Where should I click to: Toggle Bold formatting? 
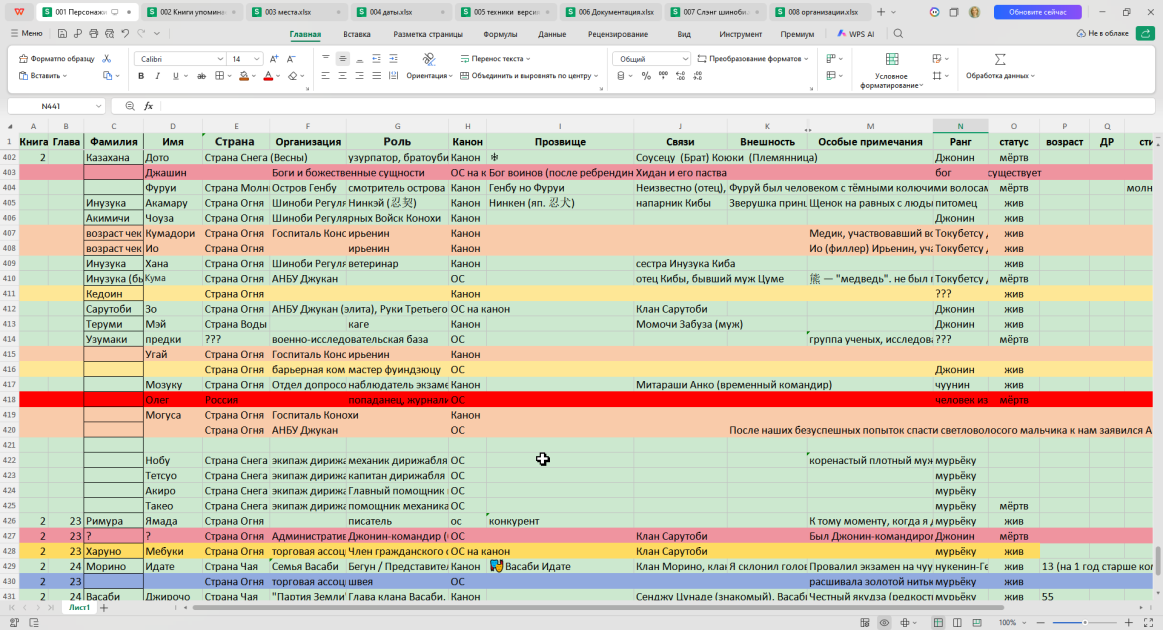[x=141, y=76]
